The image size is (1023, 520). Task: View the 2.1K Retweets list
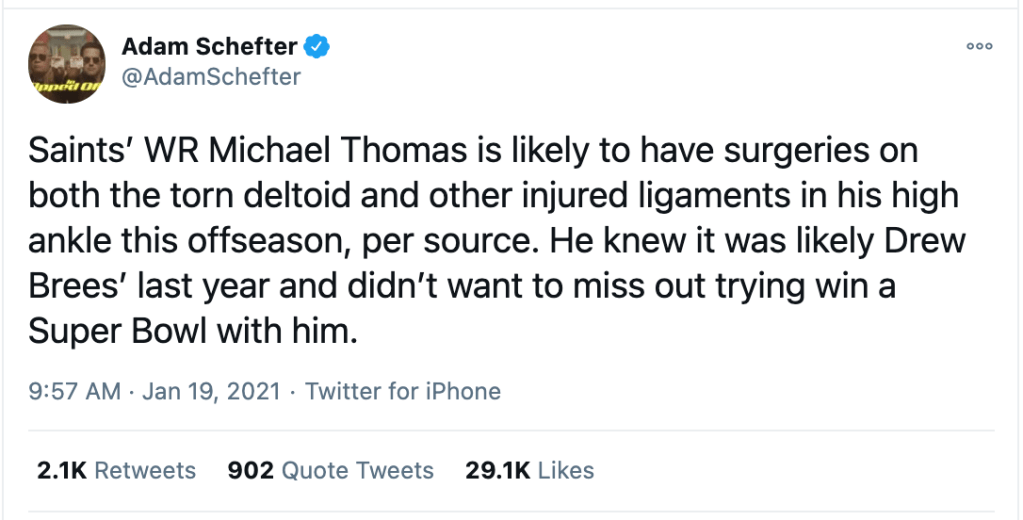click(116, 470)
